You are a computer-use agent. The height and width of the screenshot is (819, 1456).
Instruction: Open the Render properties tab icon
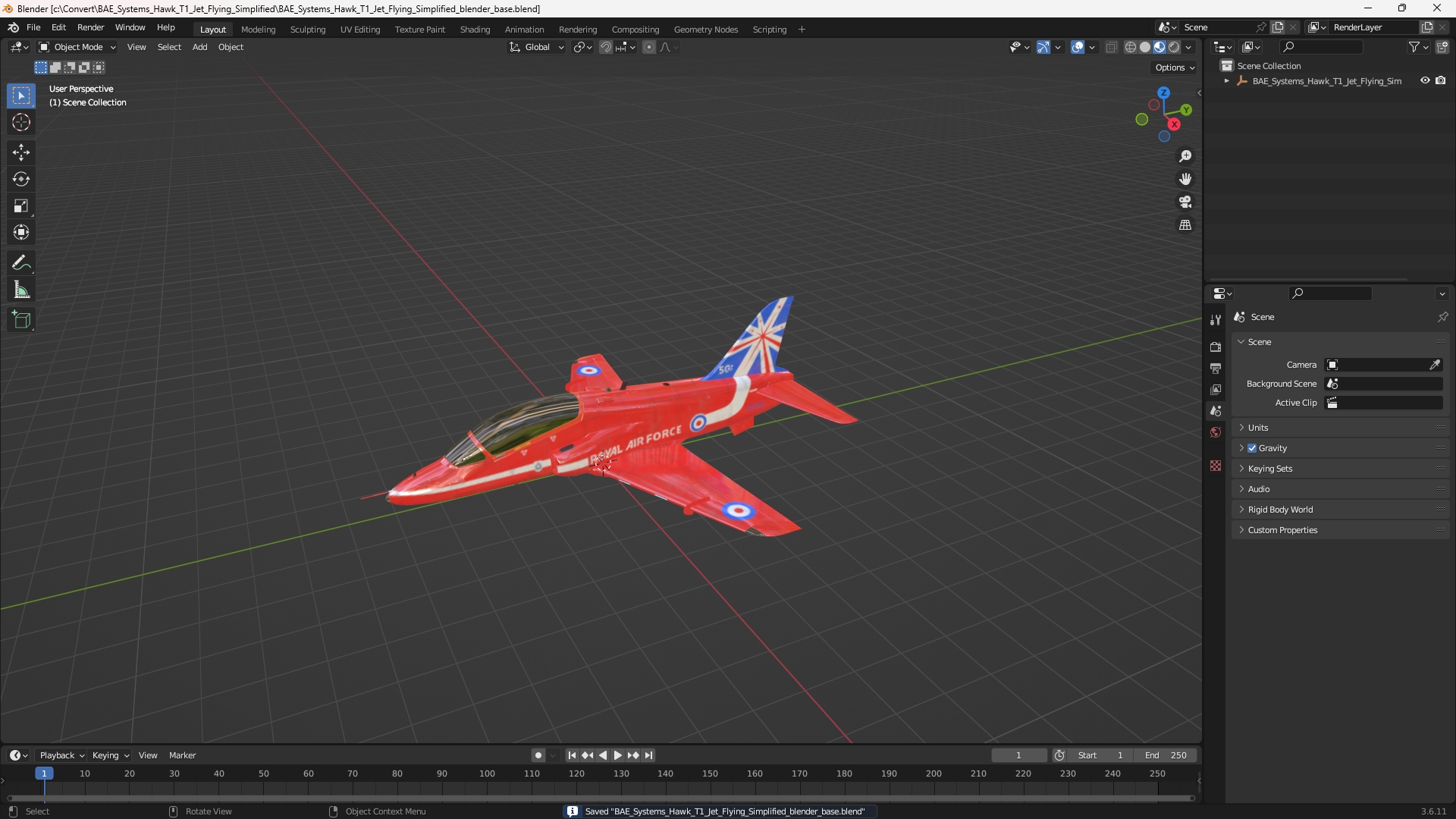[1216, 347]
